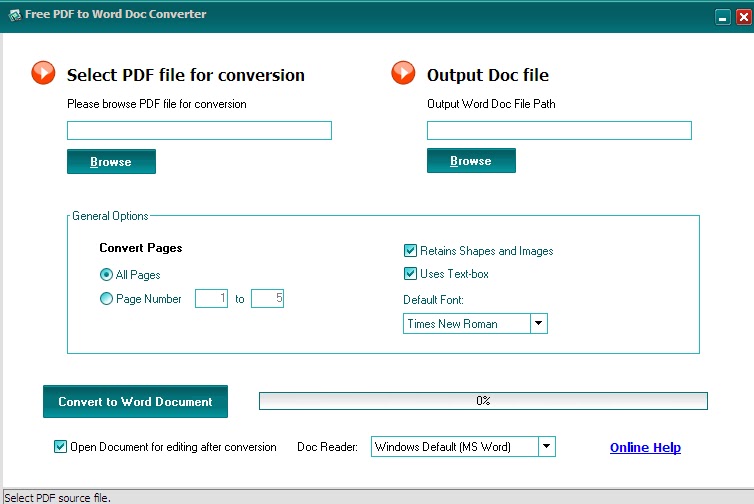Click the Select PDF file for conversion heading
The image size is (754, 504).
(186, 75)
